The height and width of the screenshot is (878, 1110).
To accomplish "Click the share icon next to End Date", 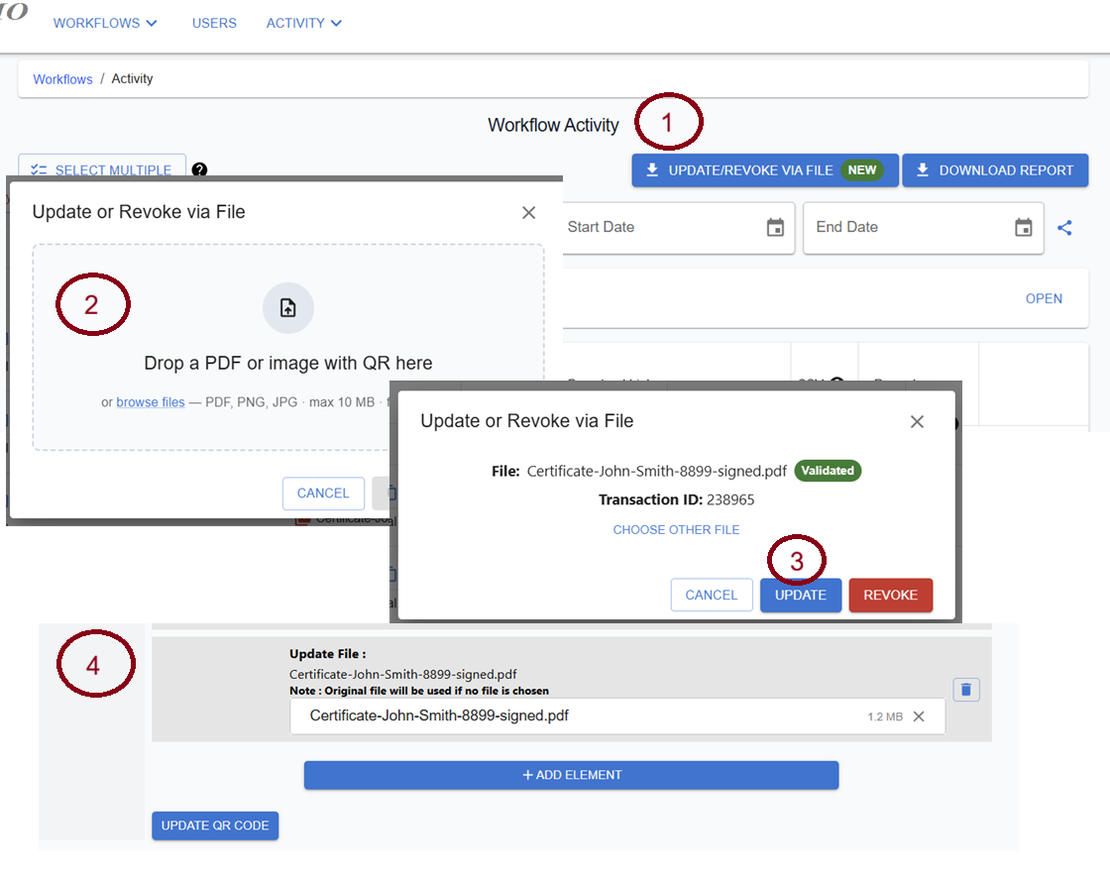I will coord(1065,227).
